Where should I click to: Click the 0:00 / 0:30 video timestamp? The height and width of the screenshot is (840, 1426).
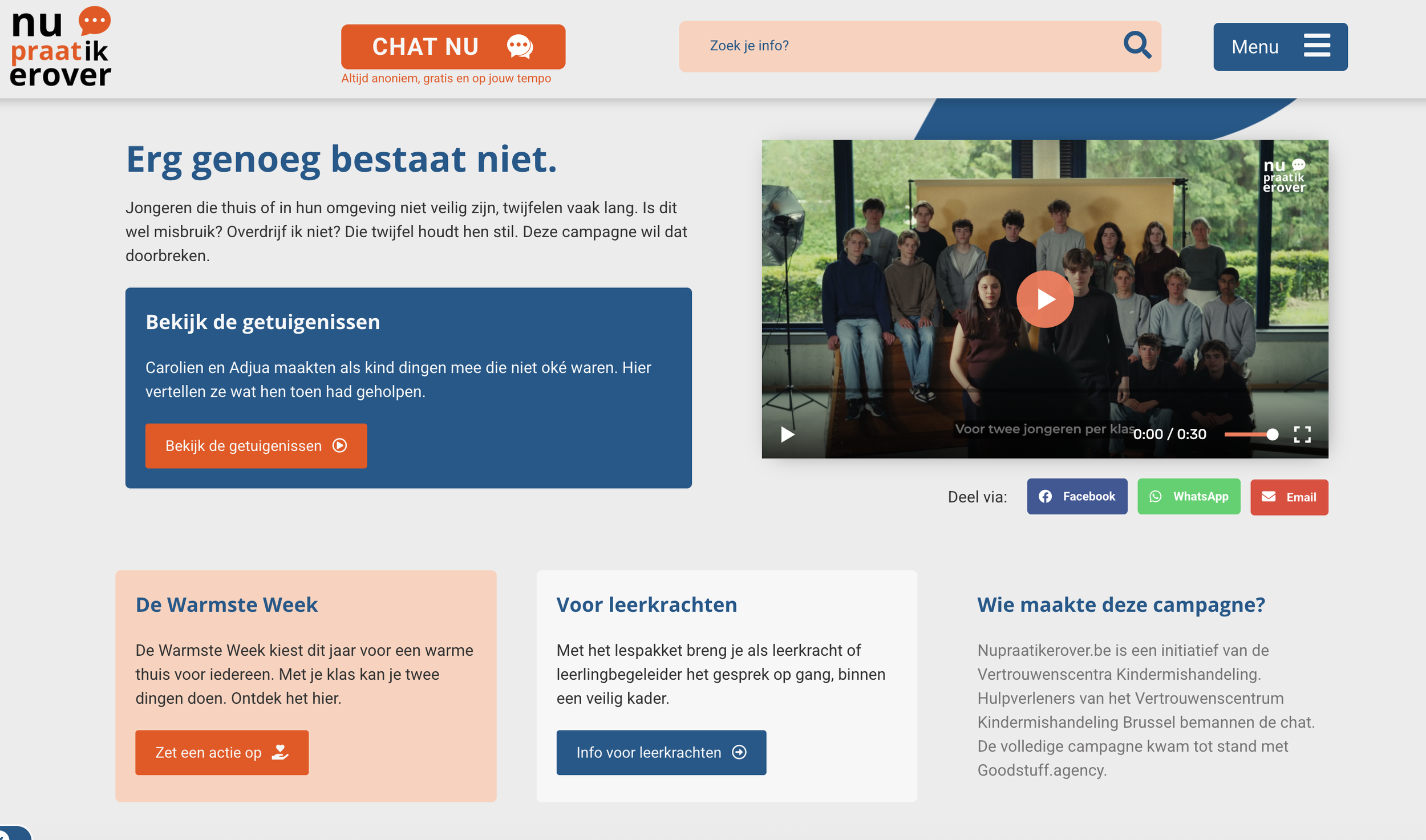point(1169,435)
